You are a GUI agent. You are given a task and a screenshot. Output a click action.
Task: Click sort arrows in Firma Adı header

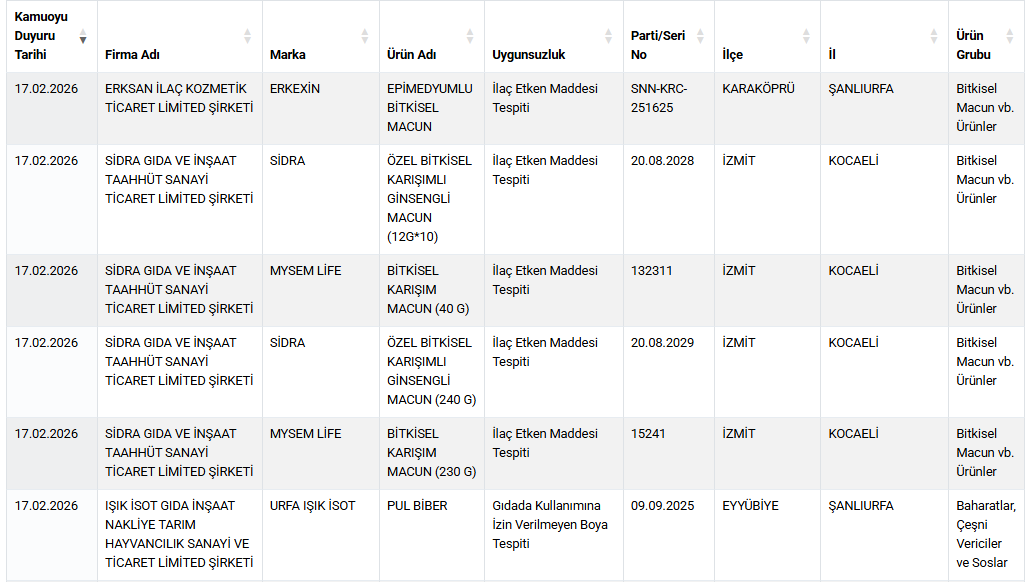pyautogui.click(x=248, y=37)
